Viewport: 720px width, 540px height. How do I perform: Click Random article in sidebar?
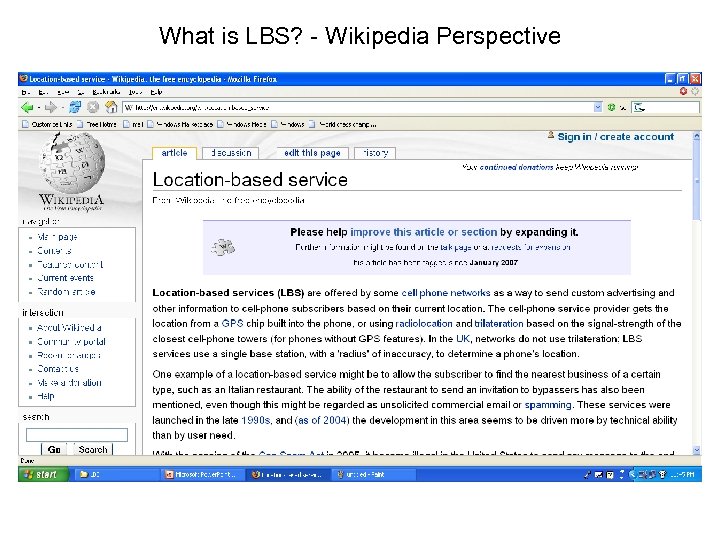coord(66,292)
